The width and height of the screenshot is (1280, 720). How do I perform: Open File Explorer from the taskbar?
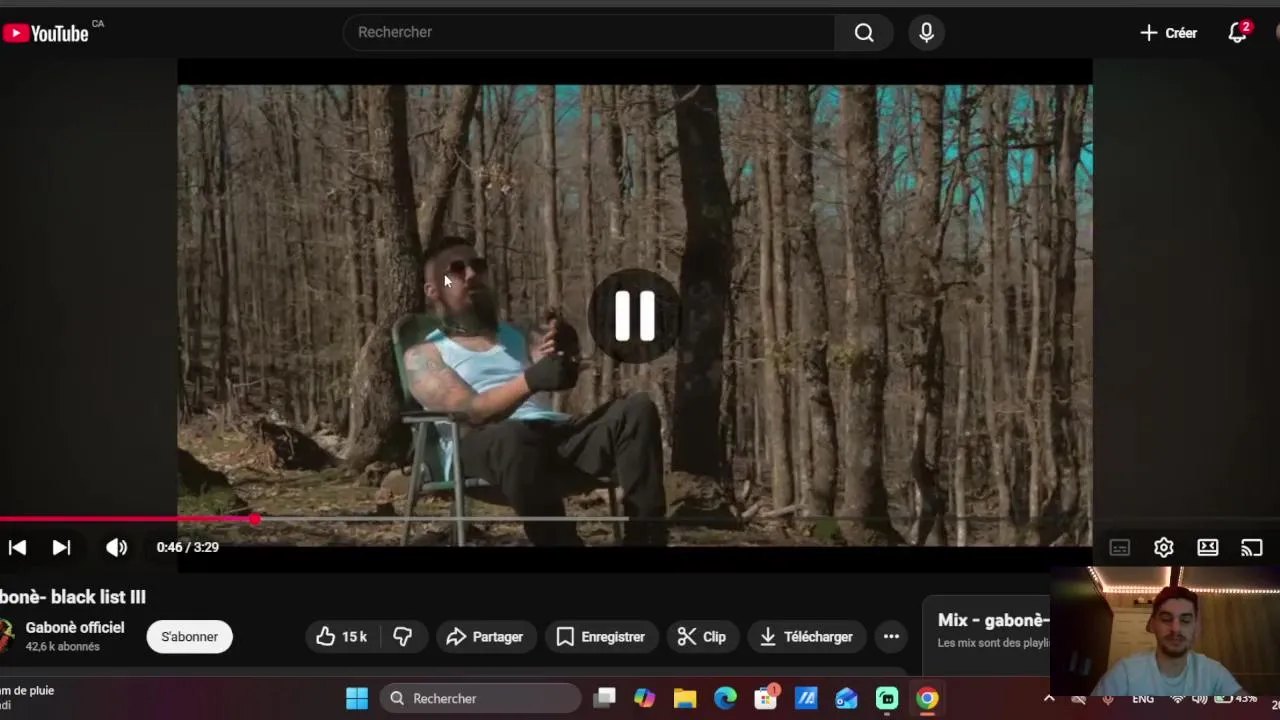click(x=685, y=698)
